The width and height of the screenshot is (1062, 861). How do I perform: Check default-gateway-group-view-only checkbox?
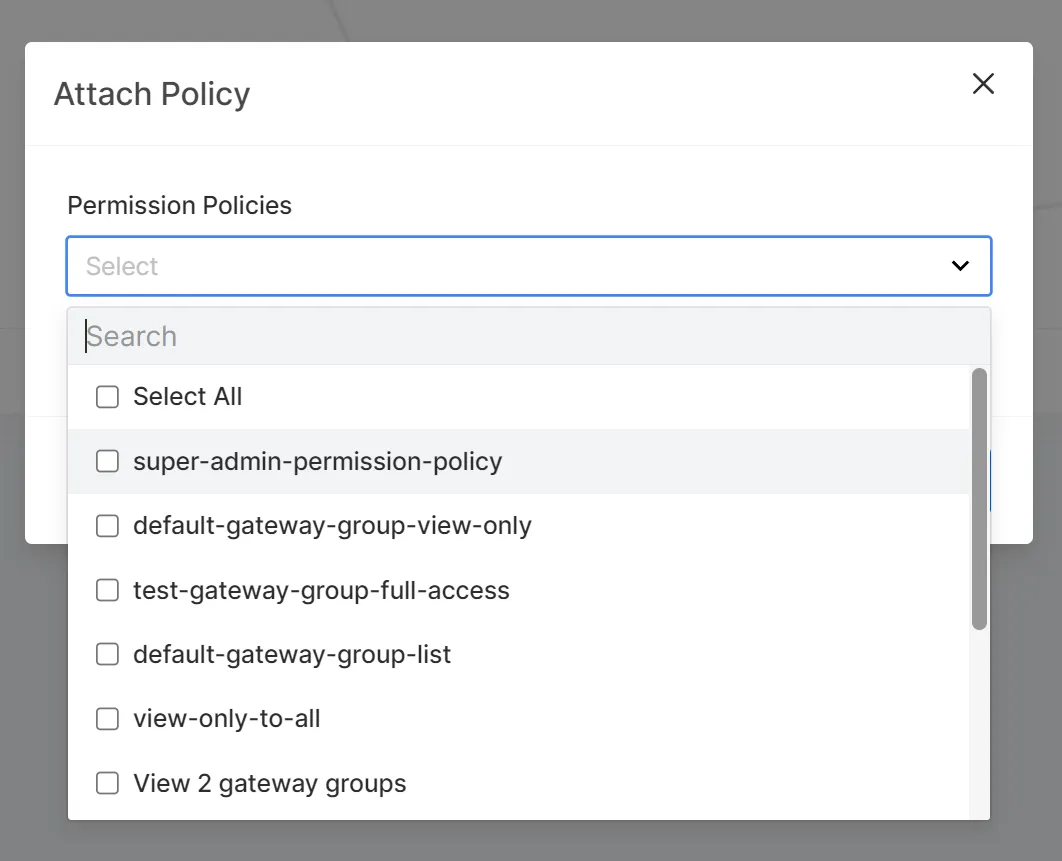[107, 526]
